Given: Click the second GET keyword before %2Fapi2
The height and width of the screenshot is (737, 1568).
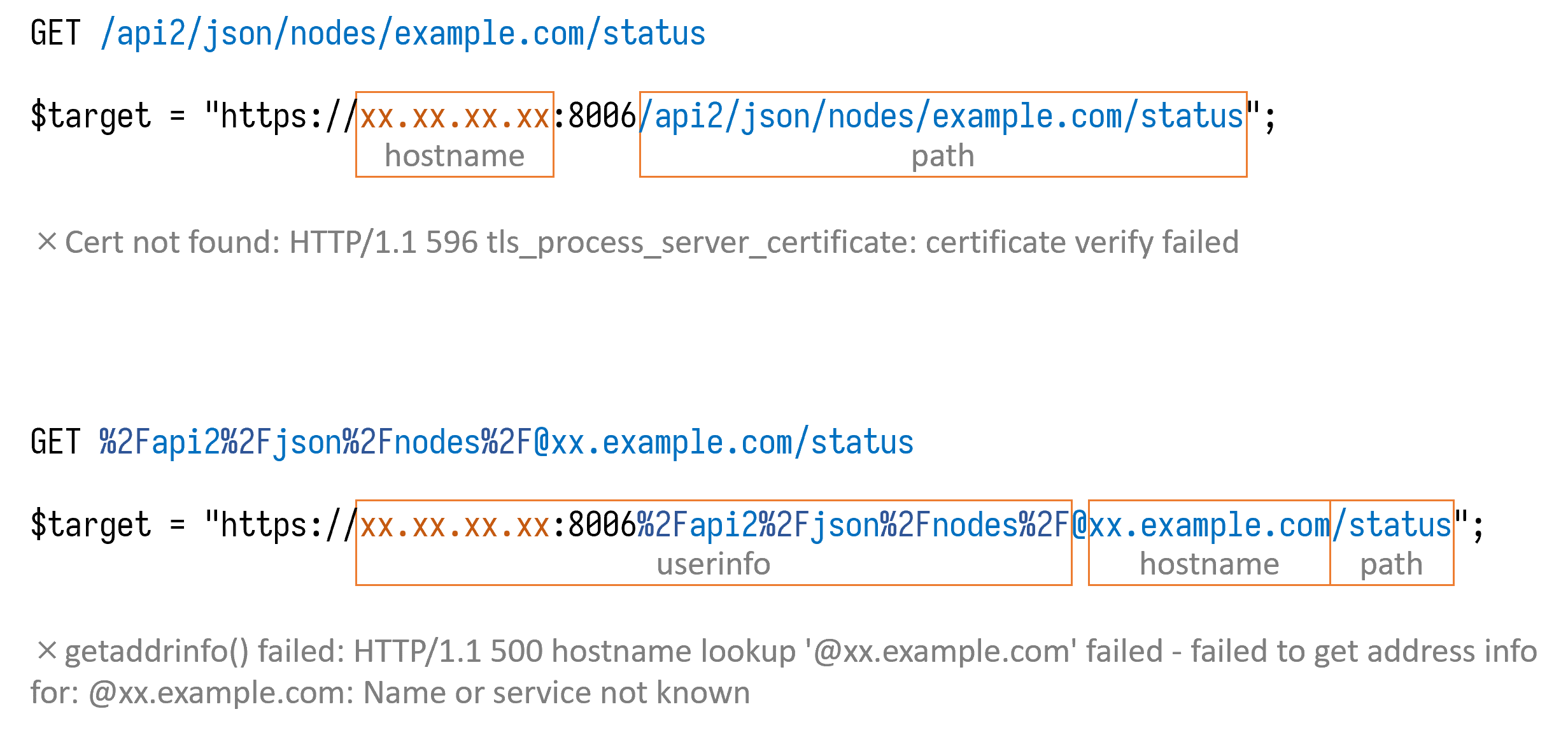Looking at the screenshot, I should (x=55, y=442).
